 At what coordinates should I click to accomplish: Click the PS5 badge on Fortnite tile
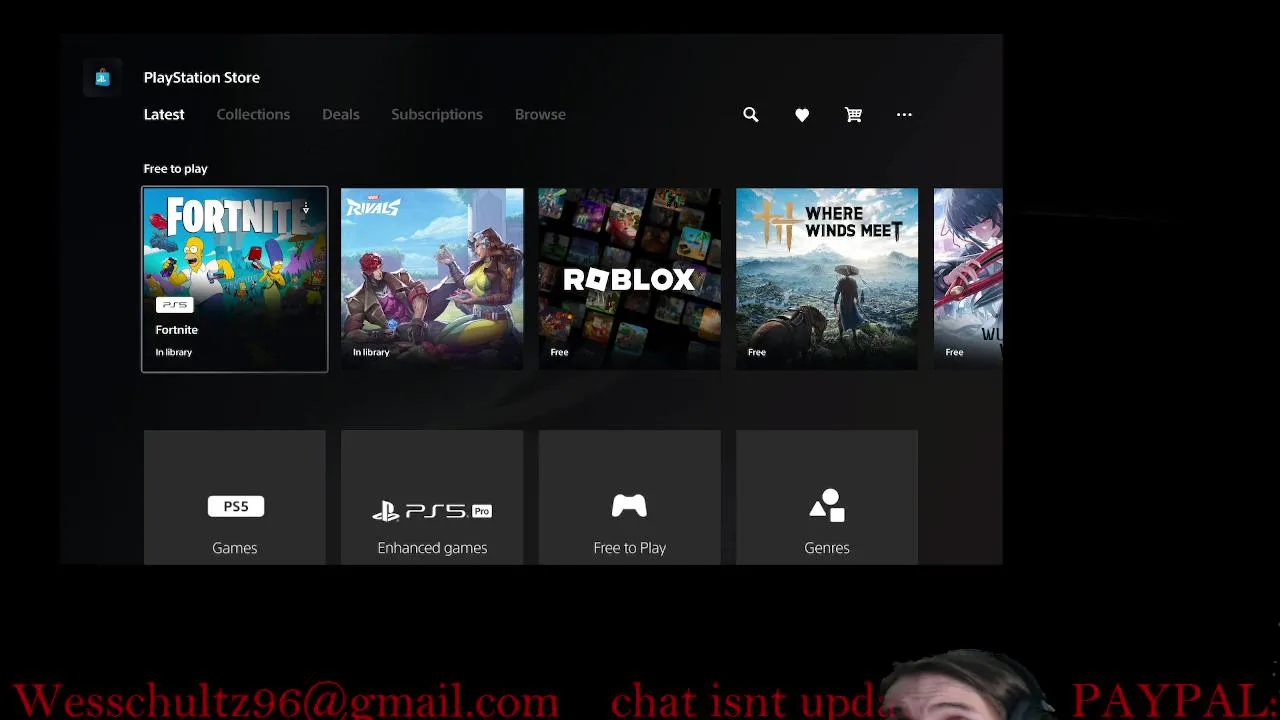pyautogui.click(x=175, y=304)
